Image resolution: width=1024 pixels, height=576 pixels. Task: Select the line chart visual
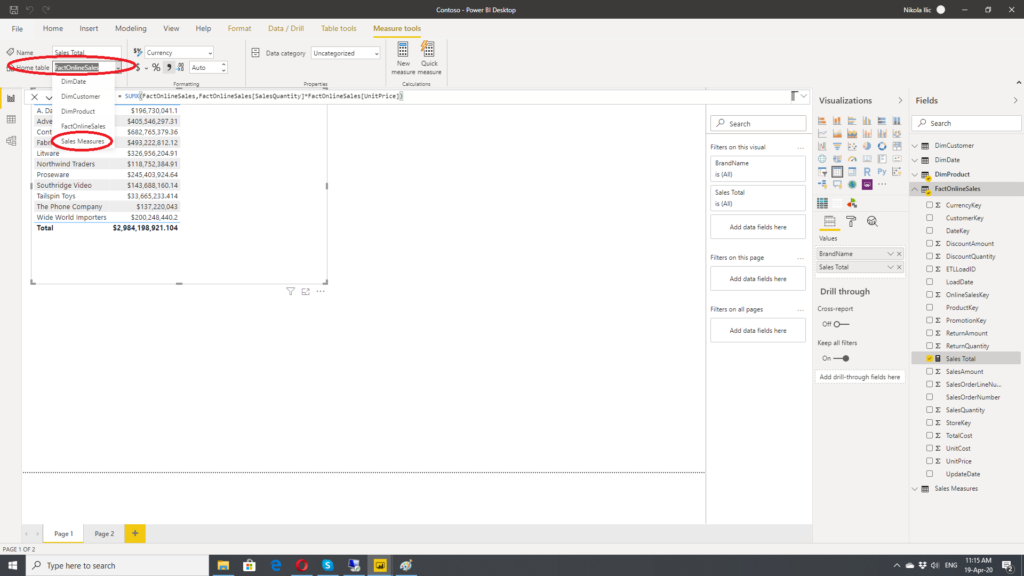point(822,133)
